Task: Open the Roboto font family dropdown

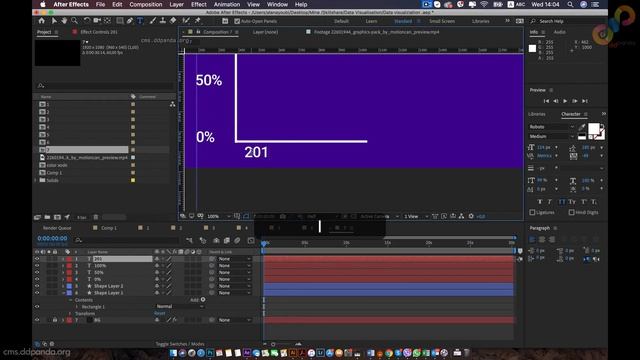Action: click(x=552, y=127)
